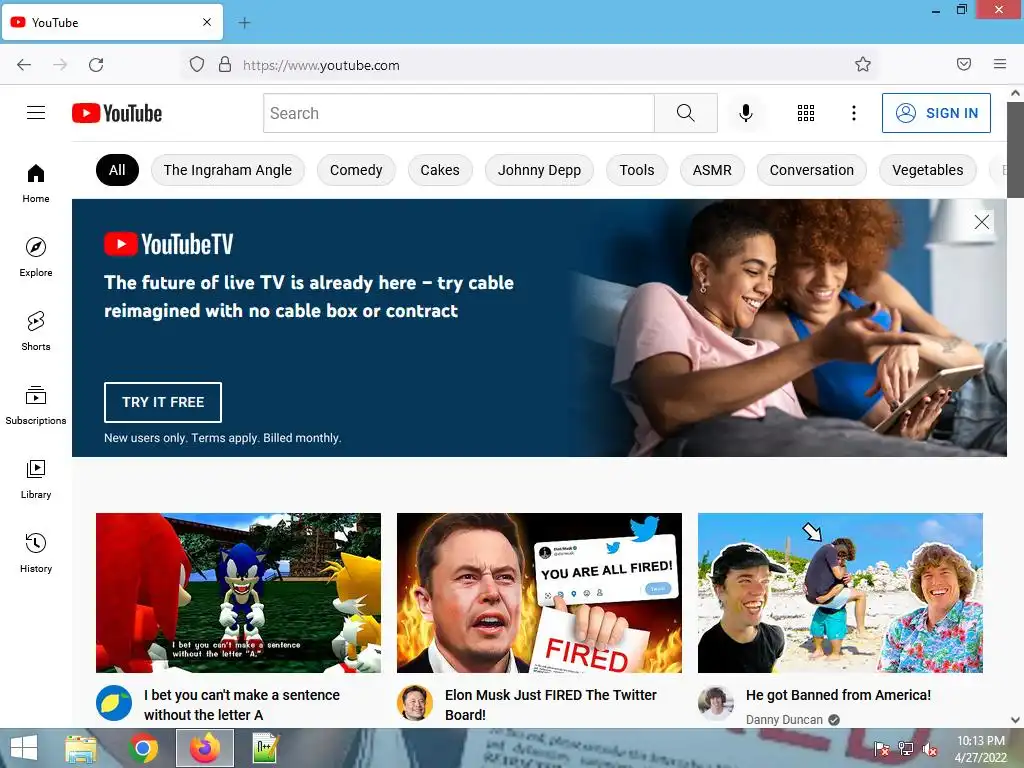Image resolution: width=1024 pixels, height=768 pixels.
Task: Open Shorts in the sidebar
Action: pyautogui.click(x=36, y=331)
